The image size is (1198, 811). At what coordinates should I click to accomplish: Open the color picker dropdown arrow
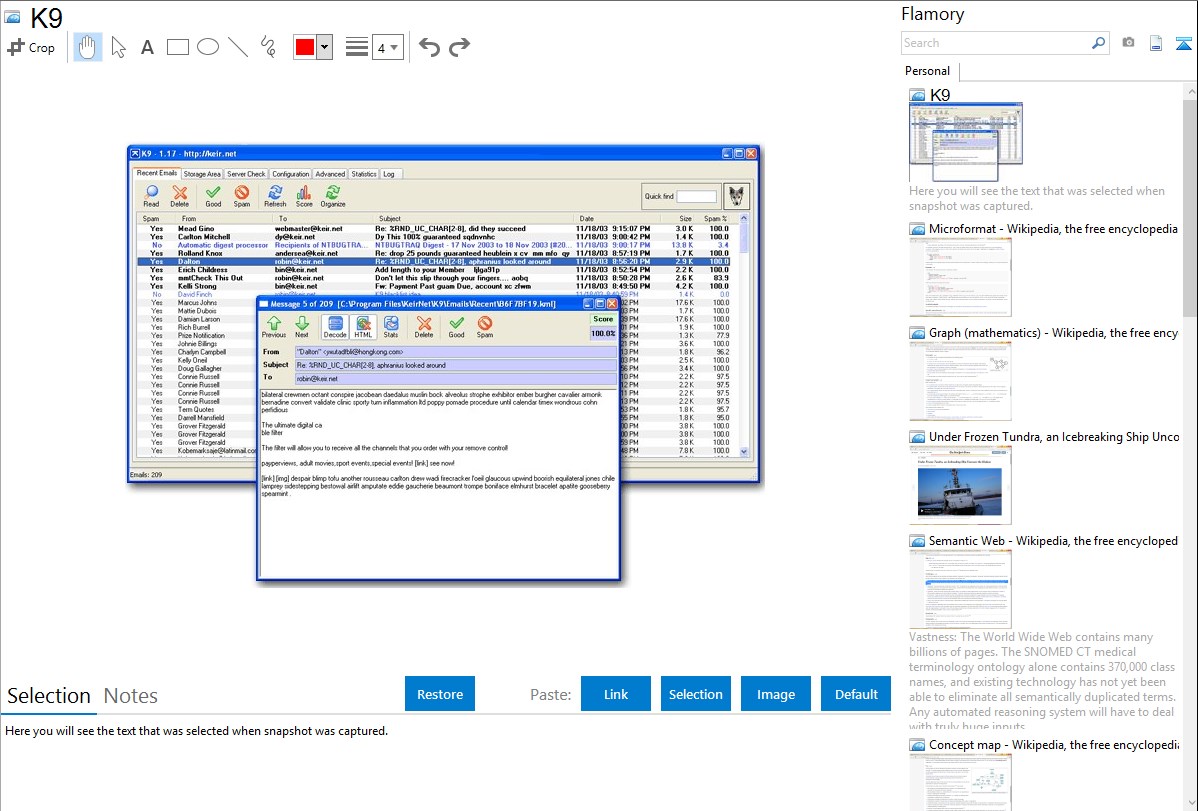324,47
